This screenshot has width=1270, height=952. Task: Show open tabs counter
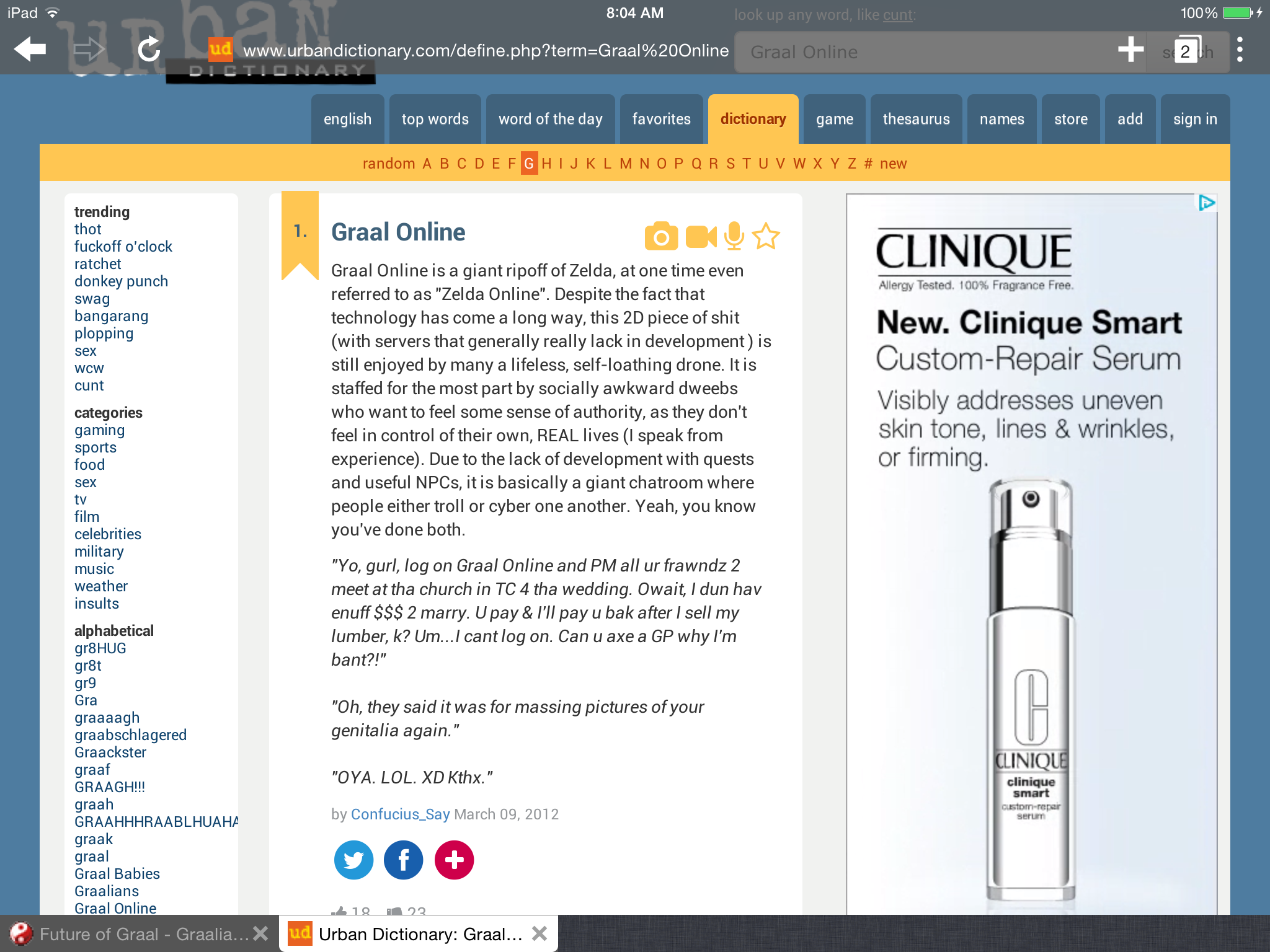tap(1186, 50)
